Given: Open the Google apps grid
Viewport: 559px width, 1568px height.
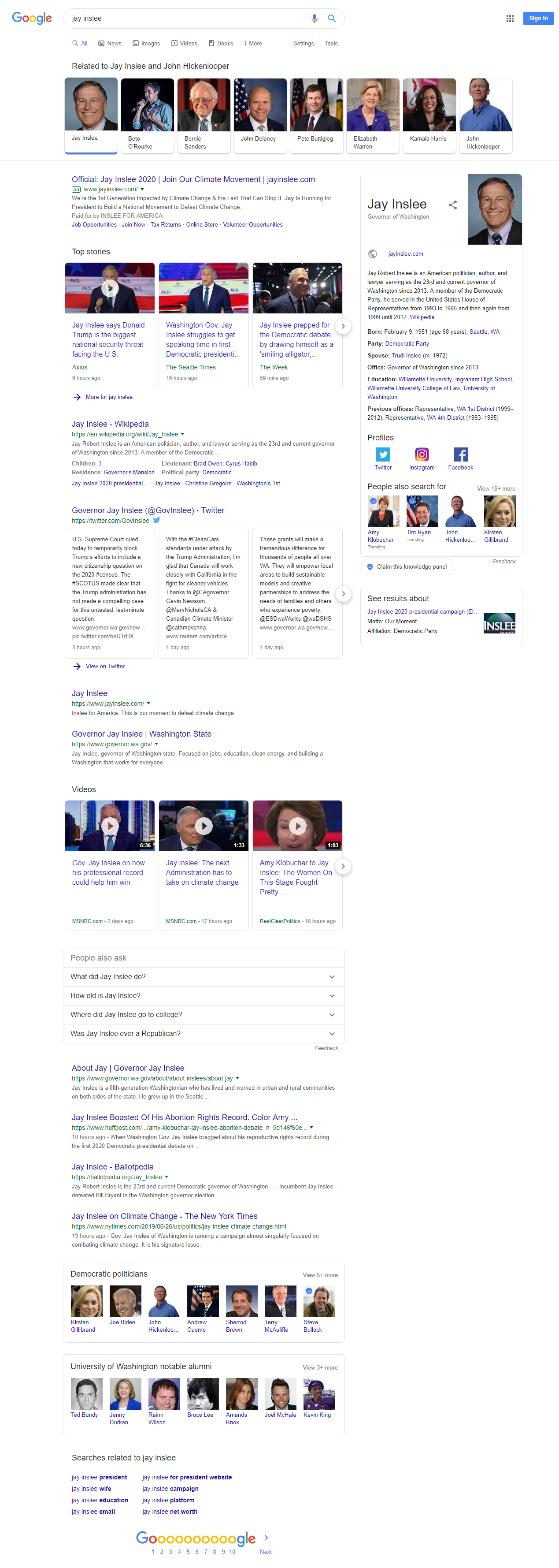Looking at the screenshot, I should pyautogui.click(x=510, y=18).
